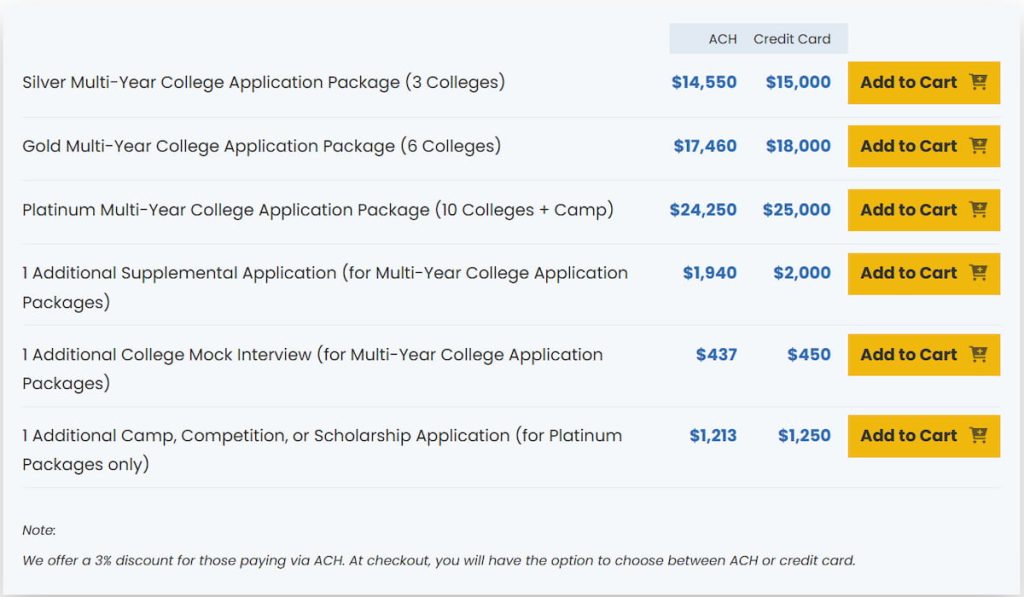Click the $450 Credit Card mock interview price
Screen dimensions: 1024x597
click(x=806, y=354)
